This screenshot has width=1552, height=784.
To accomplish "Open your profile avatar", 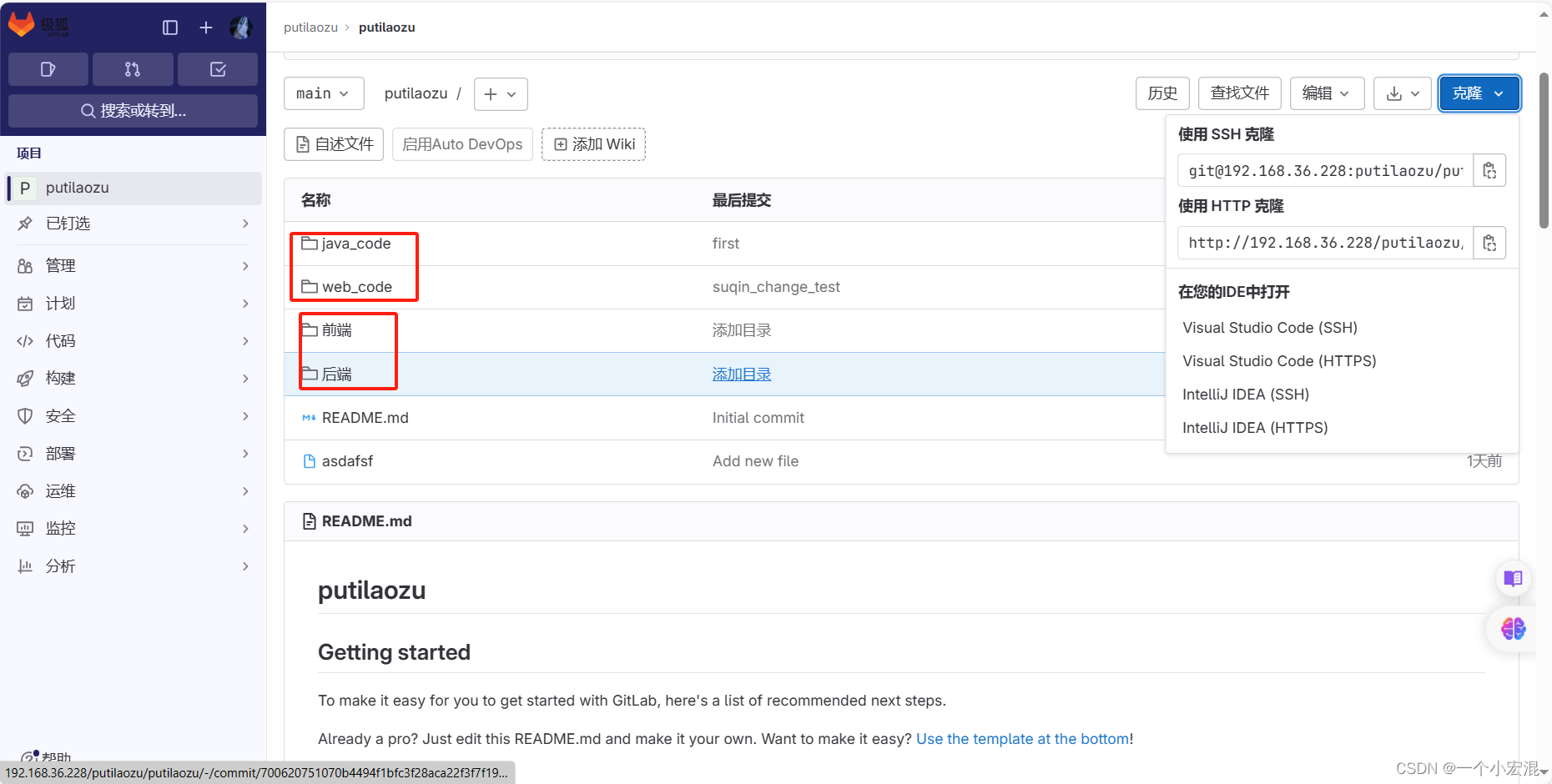I will tap(241, 28).
